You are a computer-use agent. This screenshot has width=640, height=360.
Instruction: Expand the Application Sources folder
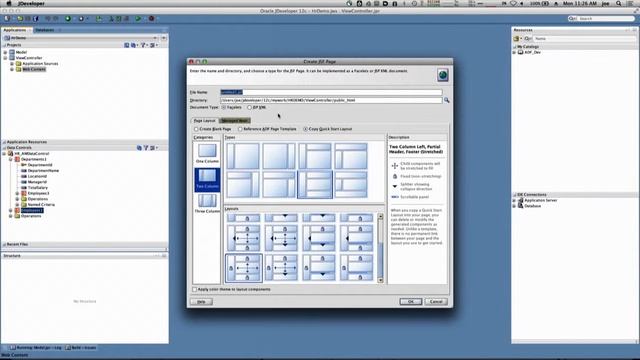pos(12,64)
